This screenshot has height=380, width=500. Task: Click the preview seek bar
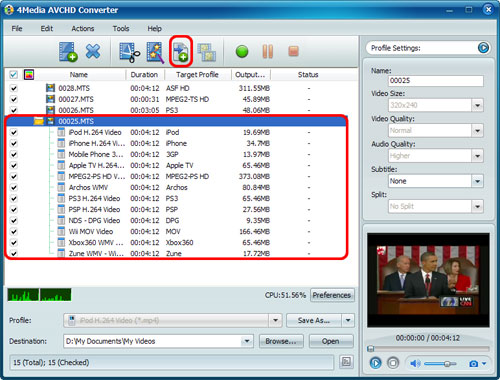[428, 349]
